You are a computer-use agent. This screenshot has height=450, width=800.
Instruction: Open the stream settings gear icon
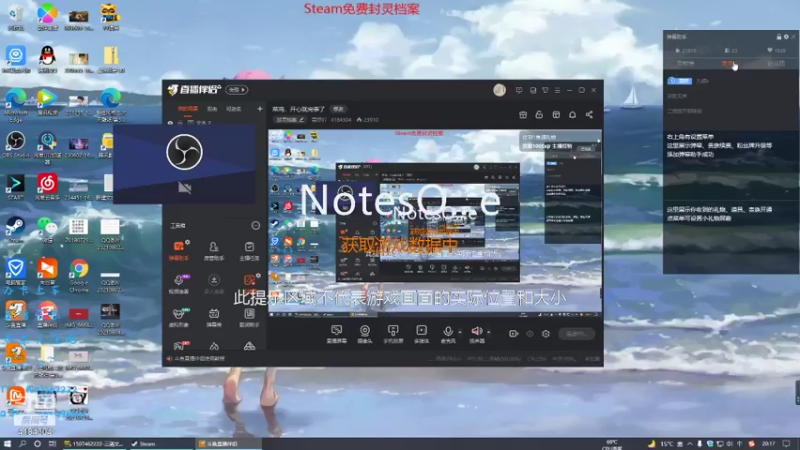(x=546, y=334)
